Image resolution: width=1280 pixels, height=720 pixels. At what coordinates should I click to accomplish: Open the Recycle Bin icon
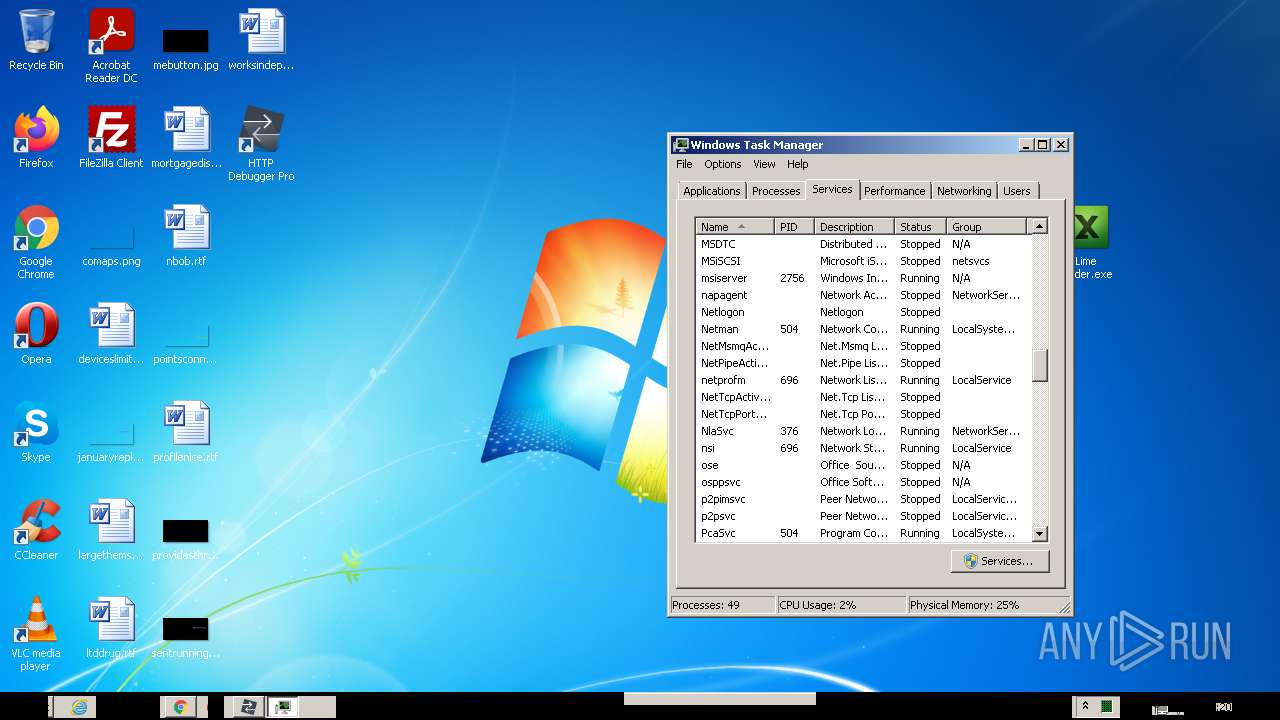coord(36,40)
